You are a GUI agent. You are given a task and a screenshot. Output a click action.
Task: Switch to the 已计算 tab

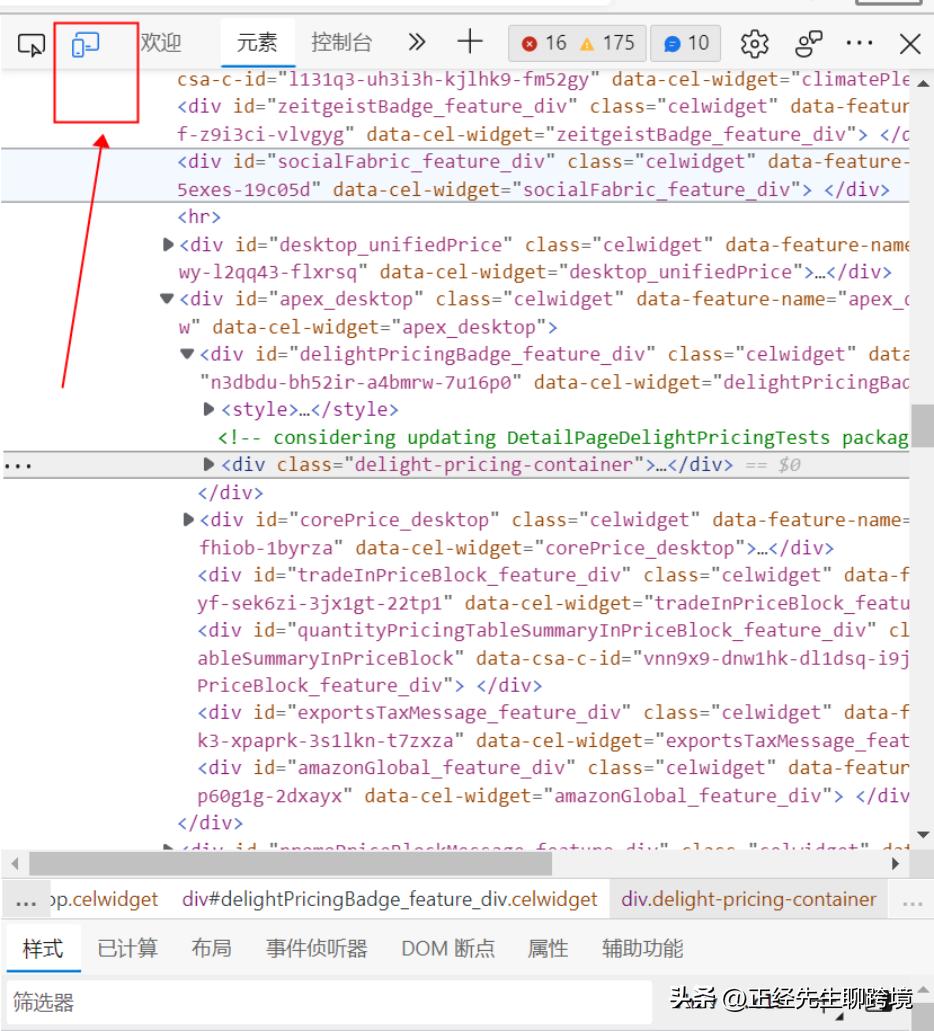tap(127, 948)
